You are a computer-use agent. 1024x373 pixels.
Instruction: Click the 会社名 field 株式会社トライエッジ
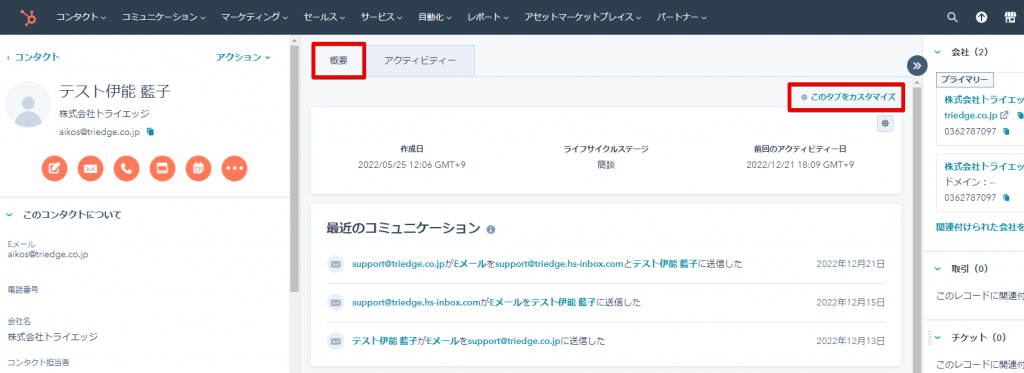click(x=52, y=337)
